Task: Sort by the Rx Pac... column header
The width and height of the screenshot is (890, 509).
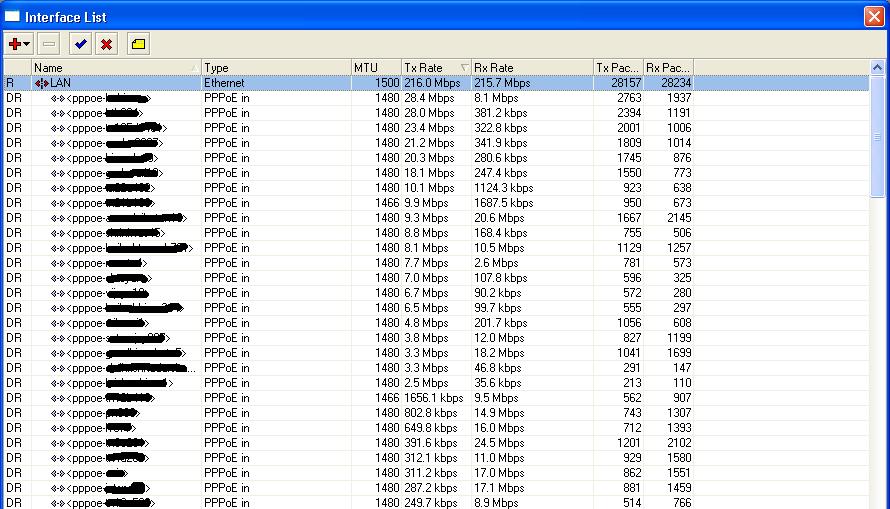Action: point(668,68)
